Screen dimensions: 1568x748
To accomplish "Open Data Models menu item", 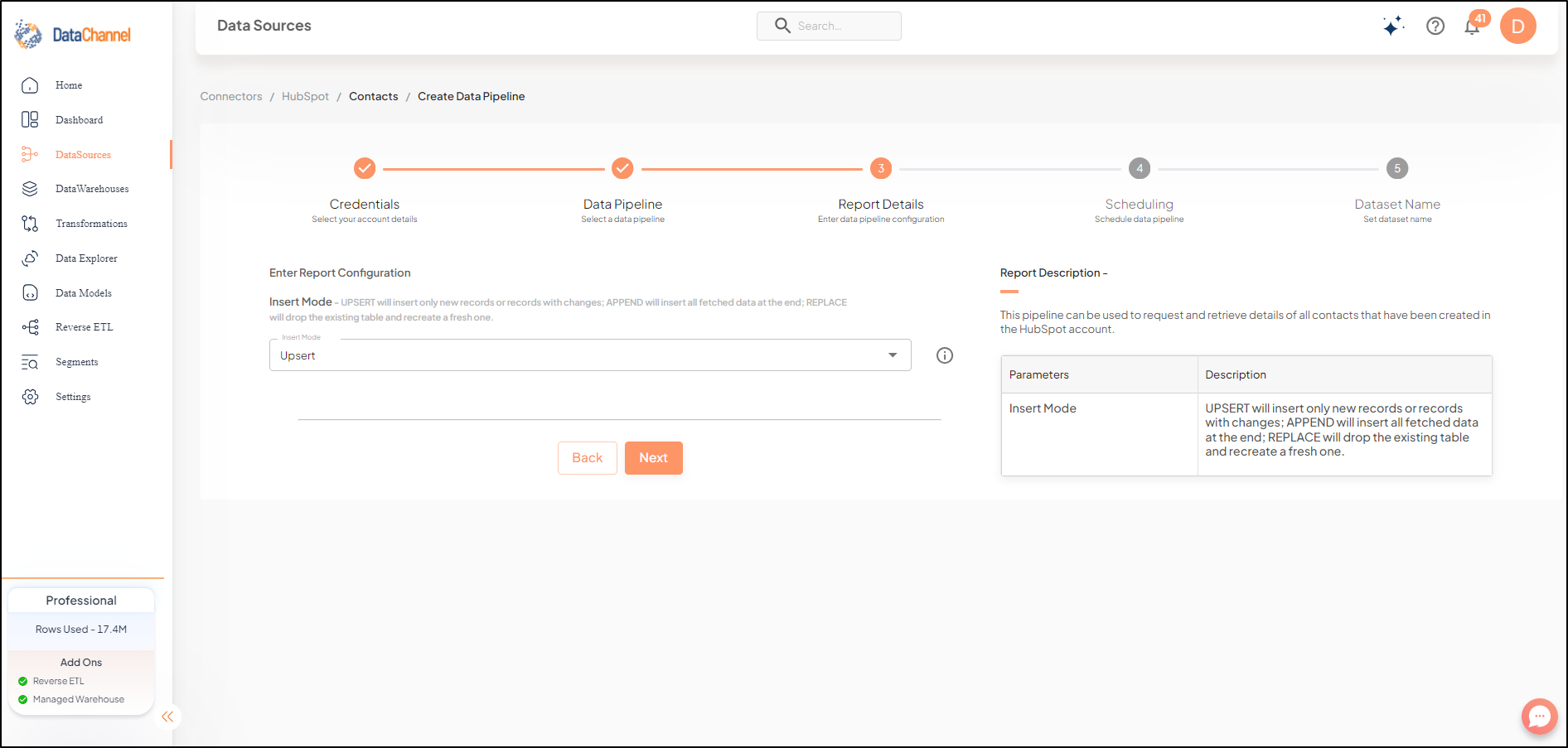I will [84, 293].
